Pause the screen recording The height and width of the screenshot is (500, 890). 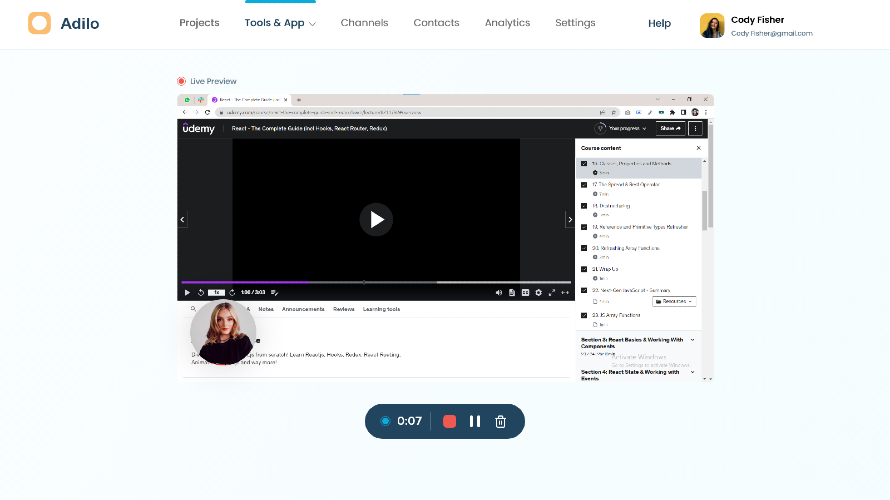point(475,421)
